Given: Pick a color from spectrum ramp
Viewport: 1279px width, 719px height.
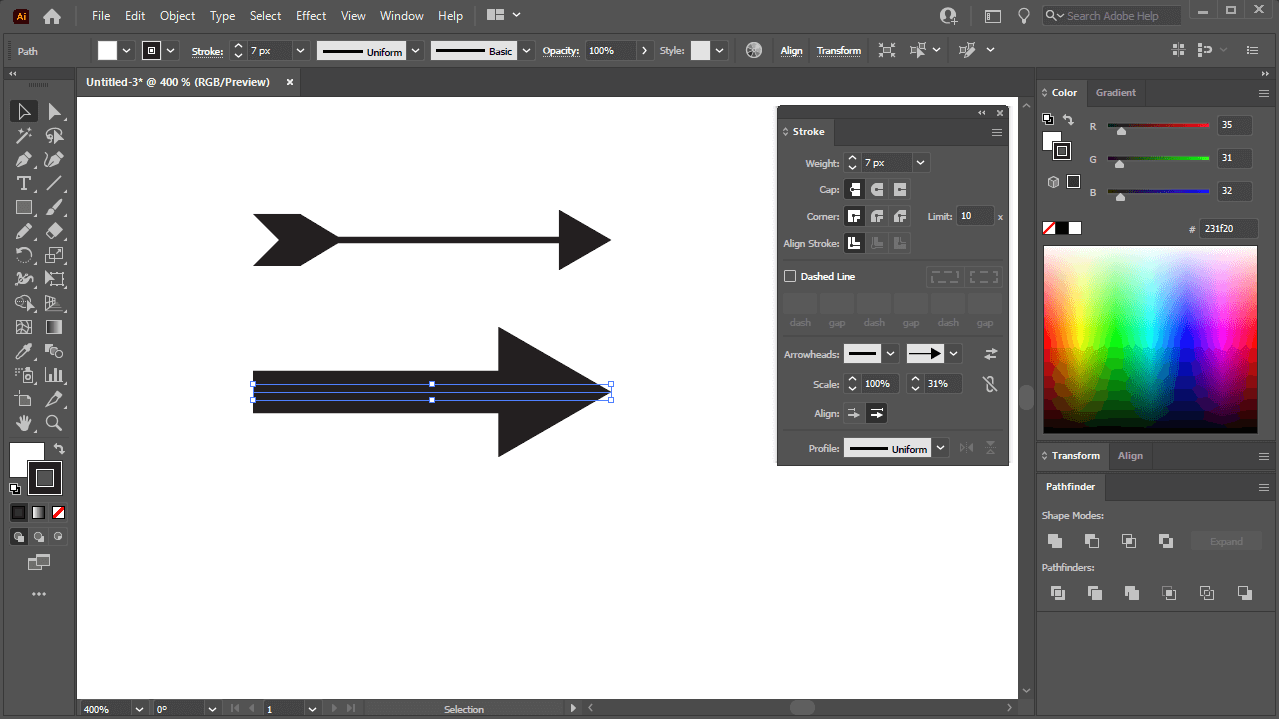Looking at the screenshot, I should click(x=1150, y=339).
